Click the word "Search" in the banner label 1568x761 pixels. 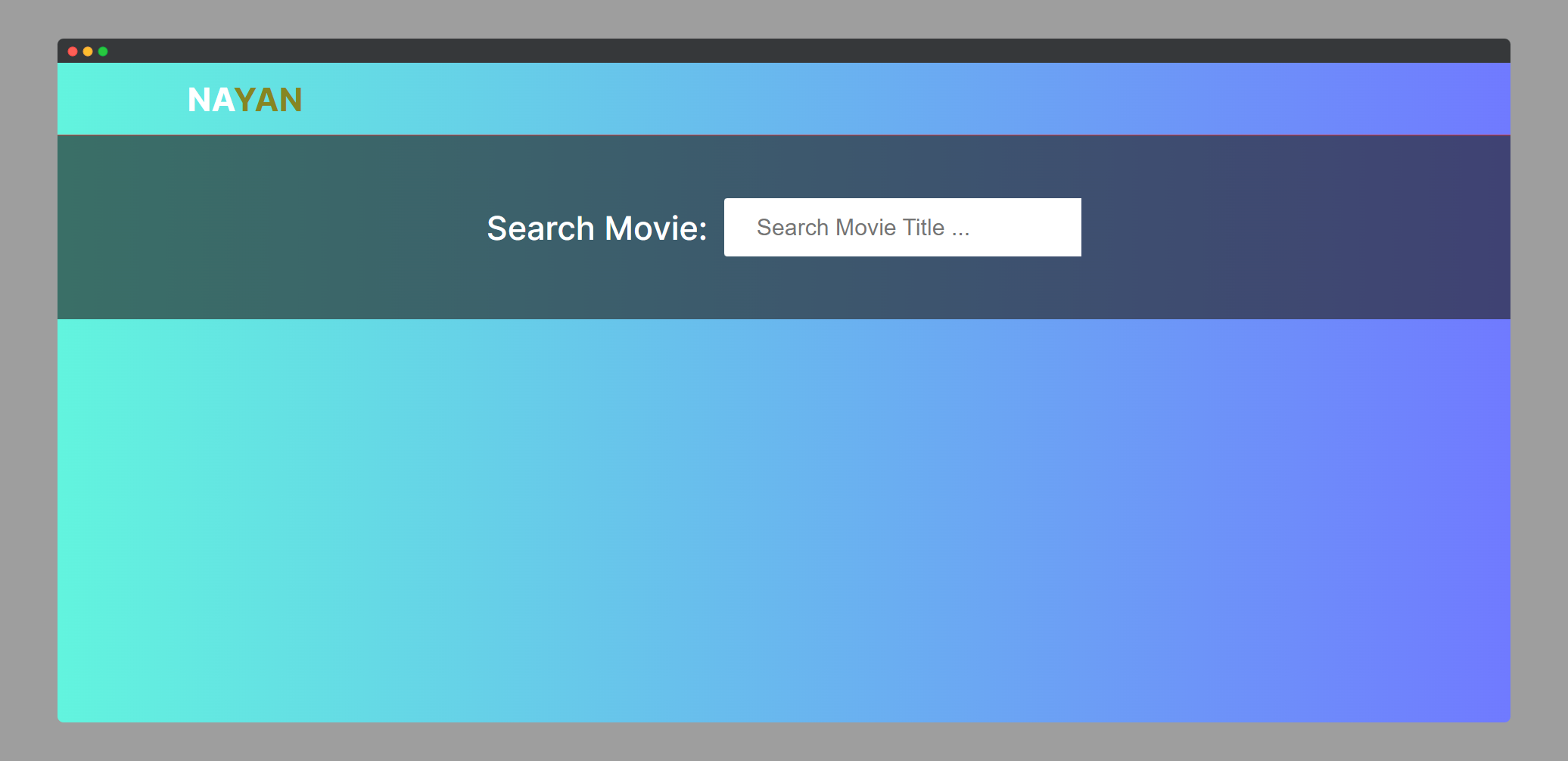(540, 228)
